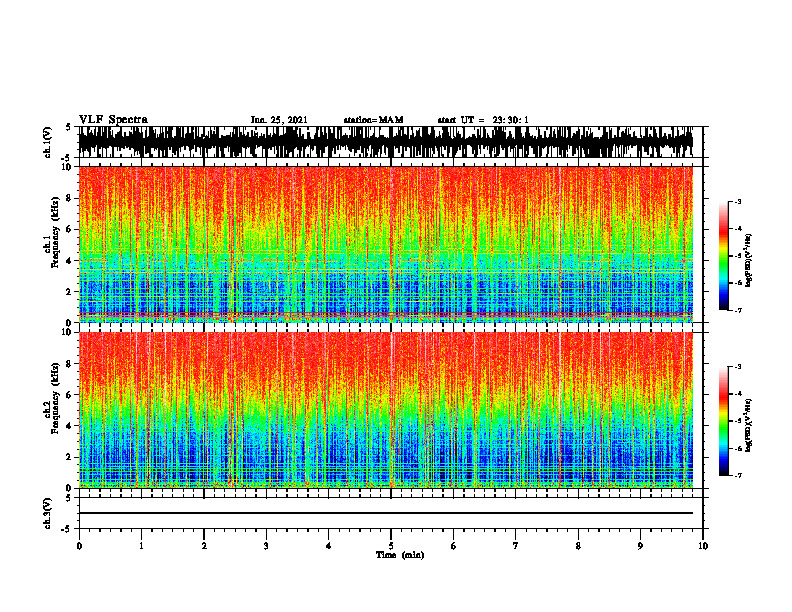Click the 'ch.1(V)' axis label

pos(48,142)
